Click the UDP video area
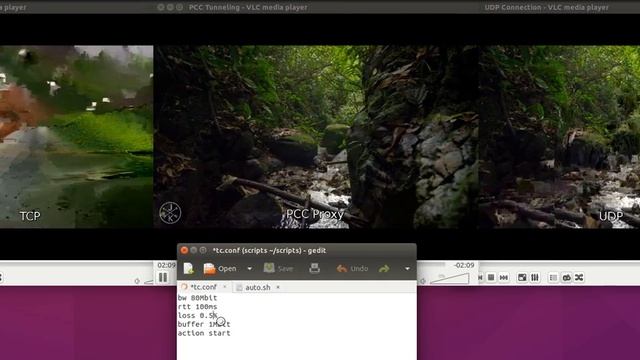 560,137
